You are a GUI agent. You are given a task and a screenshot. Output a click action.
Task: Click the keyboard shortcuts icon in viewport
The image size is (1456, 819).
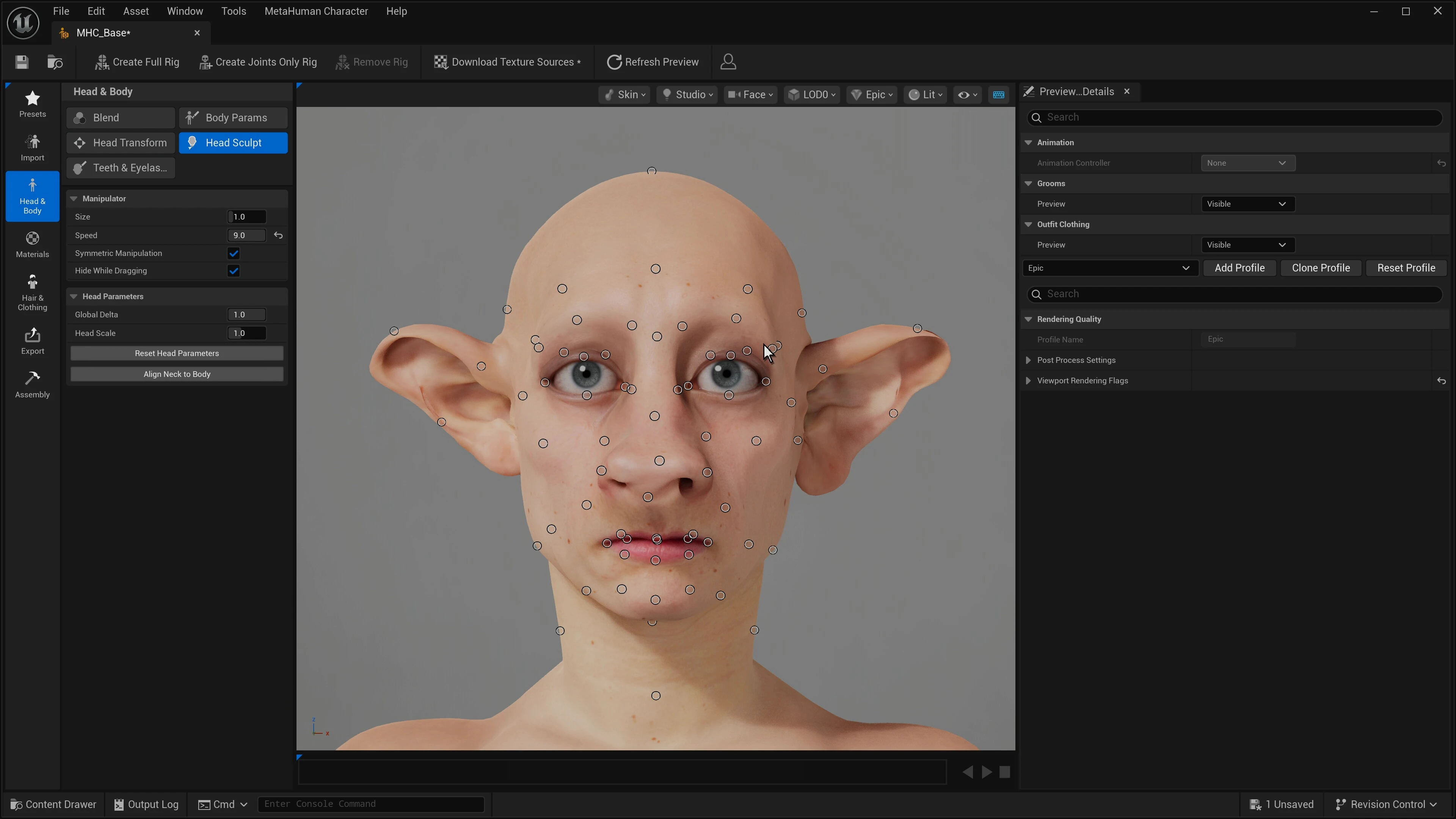coord(999,94)
